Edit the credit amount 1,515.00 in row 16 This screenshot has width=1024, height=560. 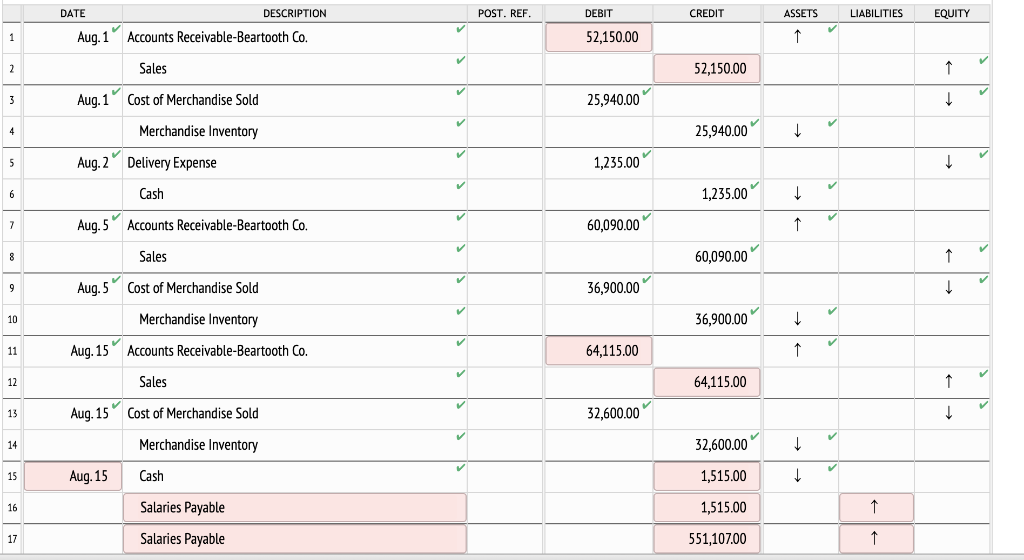(707, 507)
